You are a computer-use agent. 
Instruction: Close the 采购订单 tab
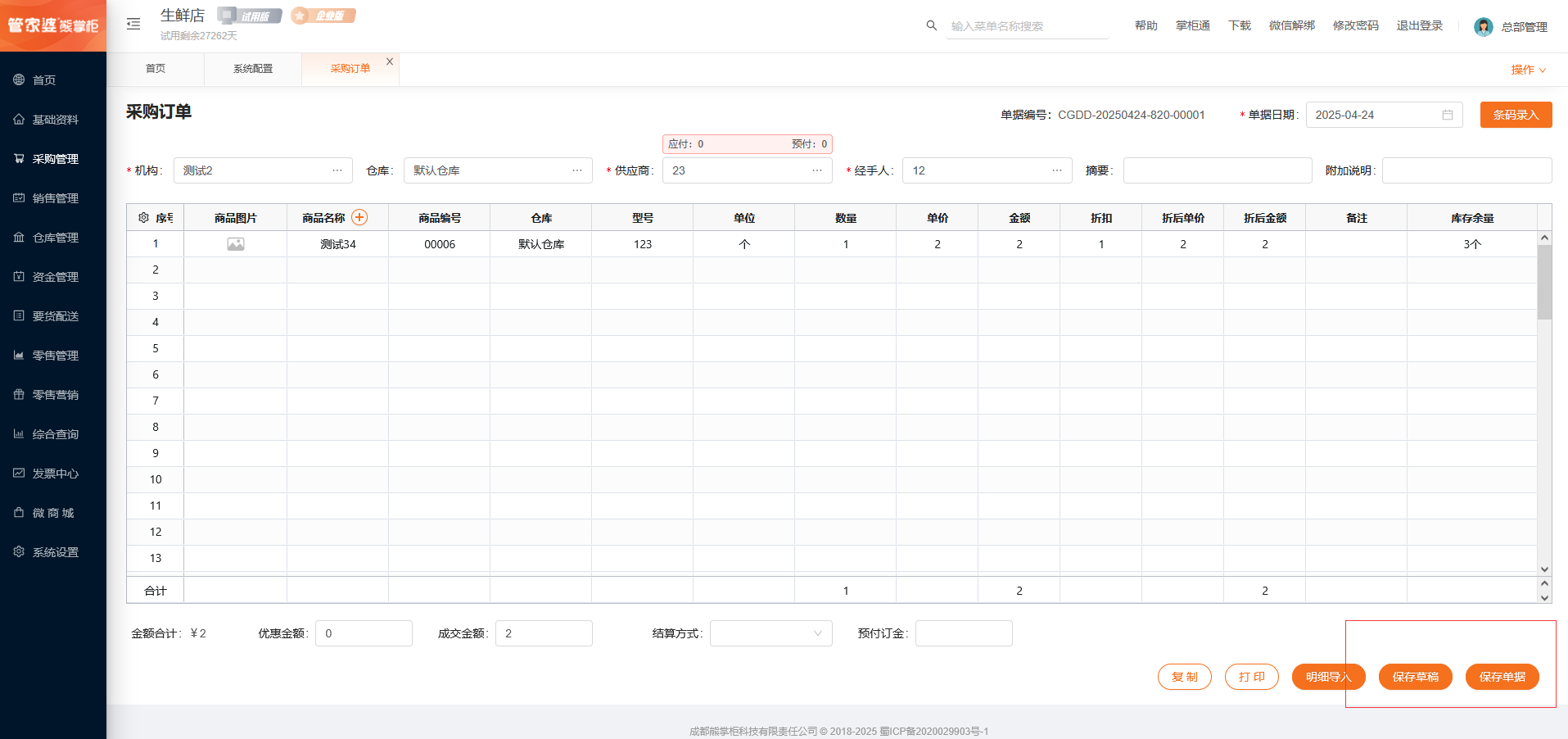(390, 61)
